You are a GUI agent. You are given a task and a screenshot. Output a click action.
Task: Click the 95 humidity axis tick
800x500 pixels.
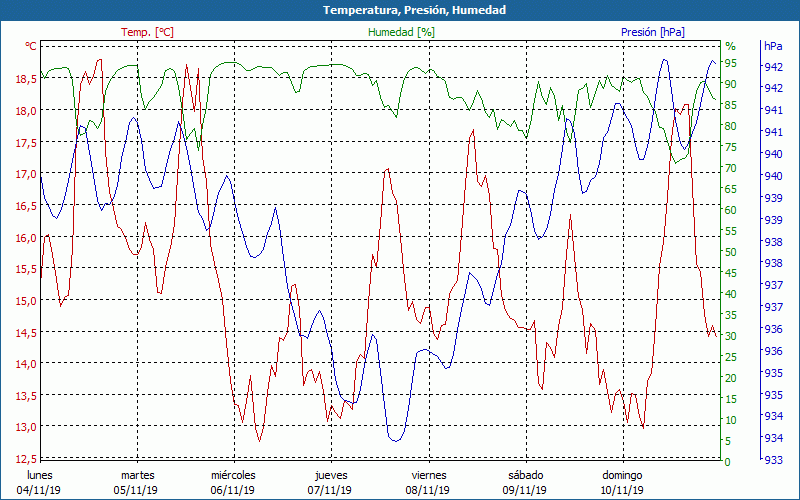[731, 63]
